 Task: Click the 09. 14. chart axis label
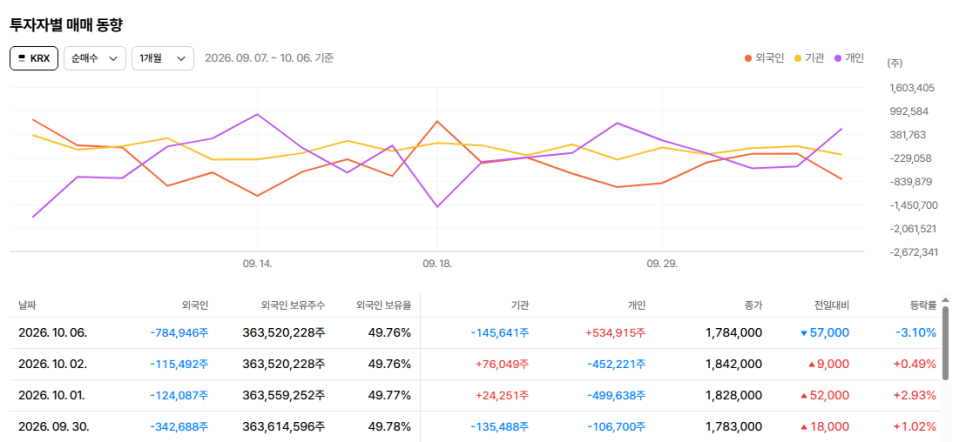click(257, 264)
